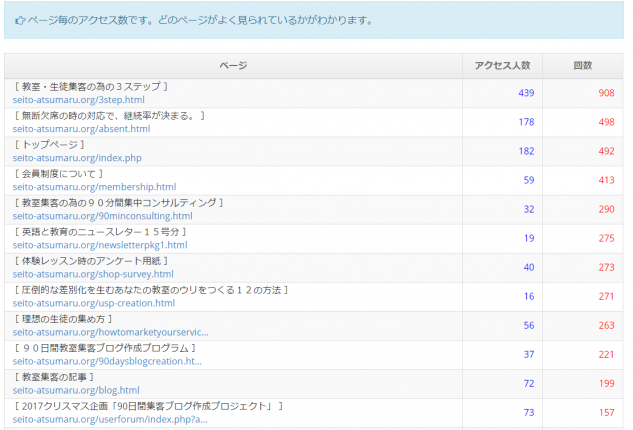The image size is (633, 430).
Task: Select the title 無断欠席の時の対応で、継続率が決まる。
Action: (109, 115)
